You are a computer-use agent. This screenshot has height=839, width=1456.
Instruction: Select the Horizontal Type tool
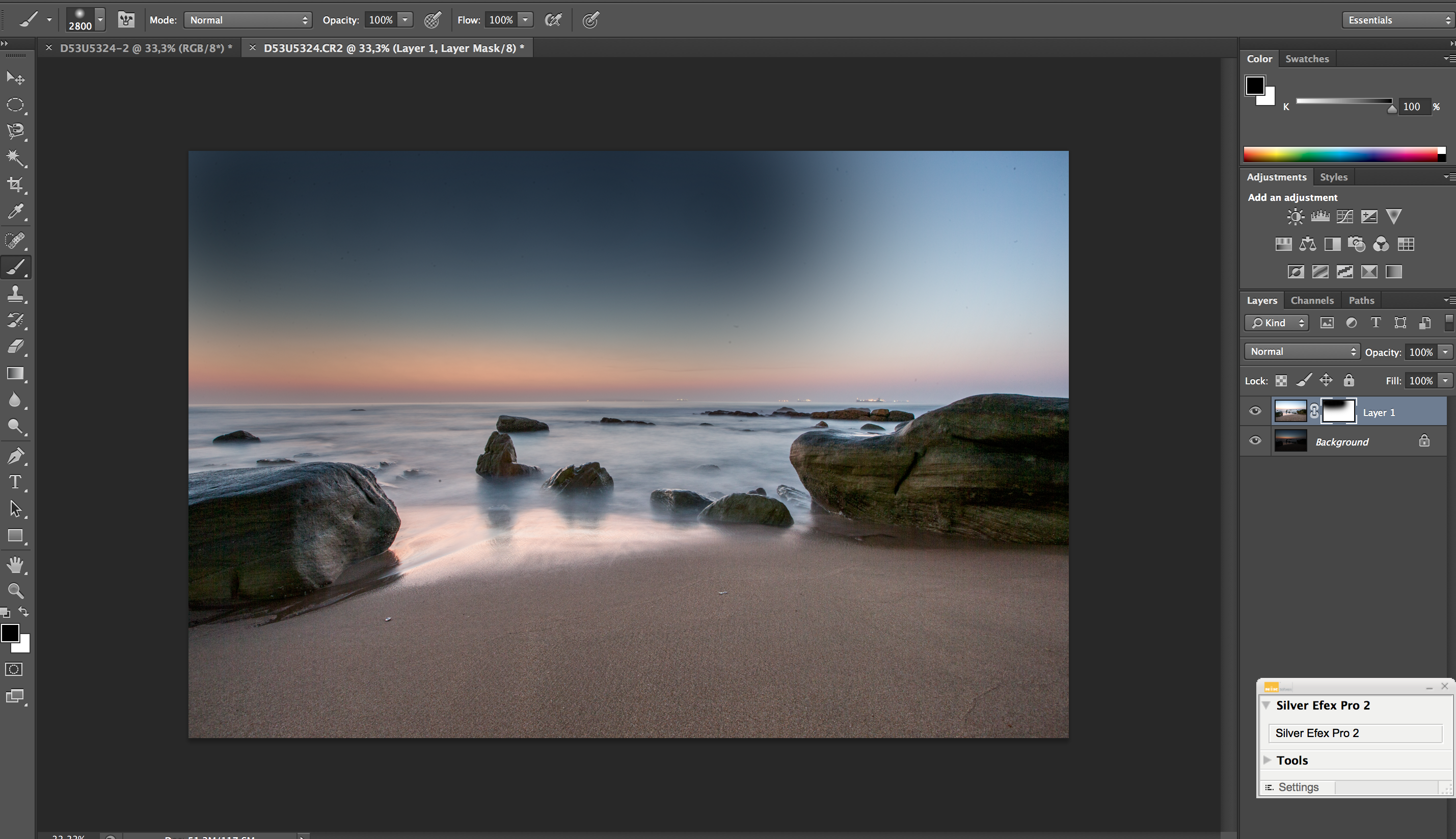[16, 482]
